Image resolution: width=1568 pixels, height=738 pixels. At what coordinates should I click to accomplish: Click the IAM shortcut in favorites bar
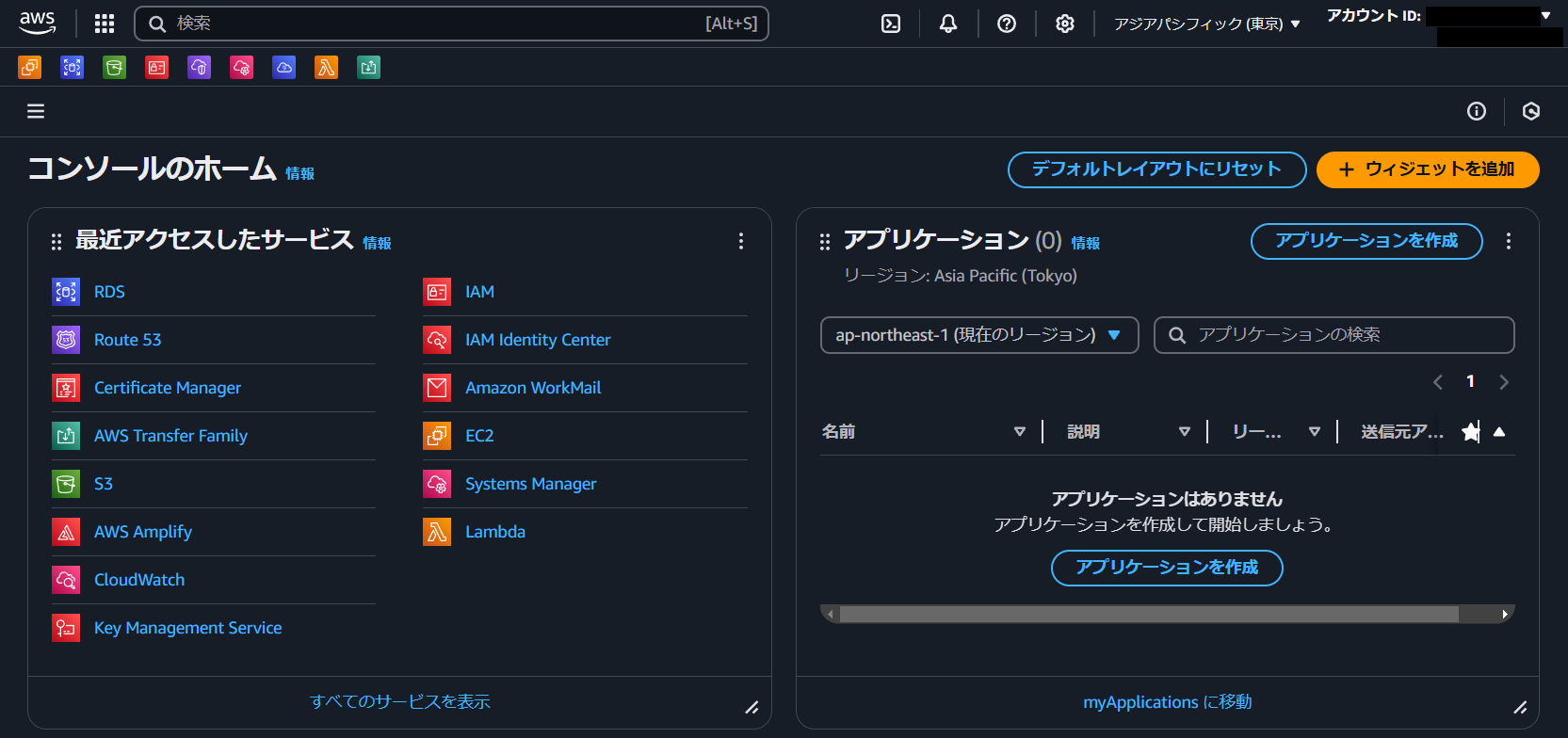point(157,67)
